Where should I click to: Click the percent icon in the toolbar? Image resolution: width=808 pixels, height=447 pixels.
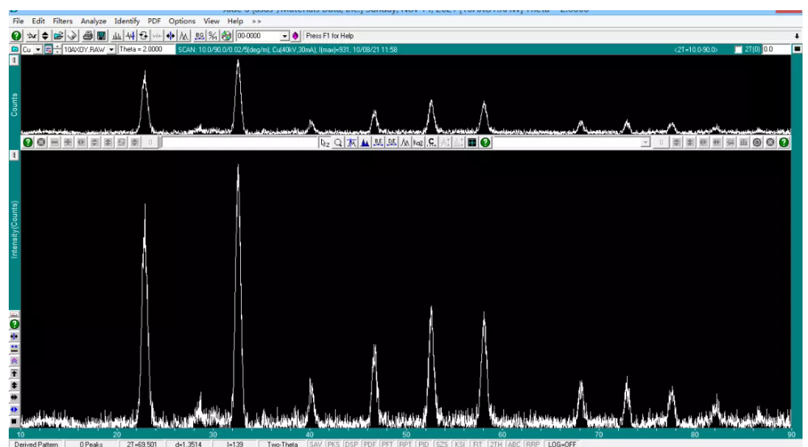213,36
